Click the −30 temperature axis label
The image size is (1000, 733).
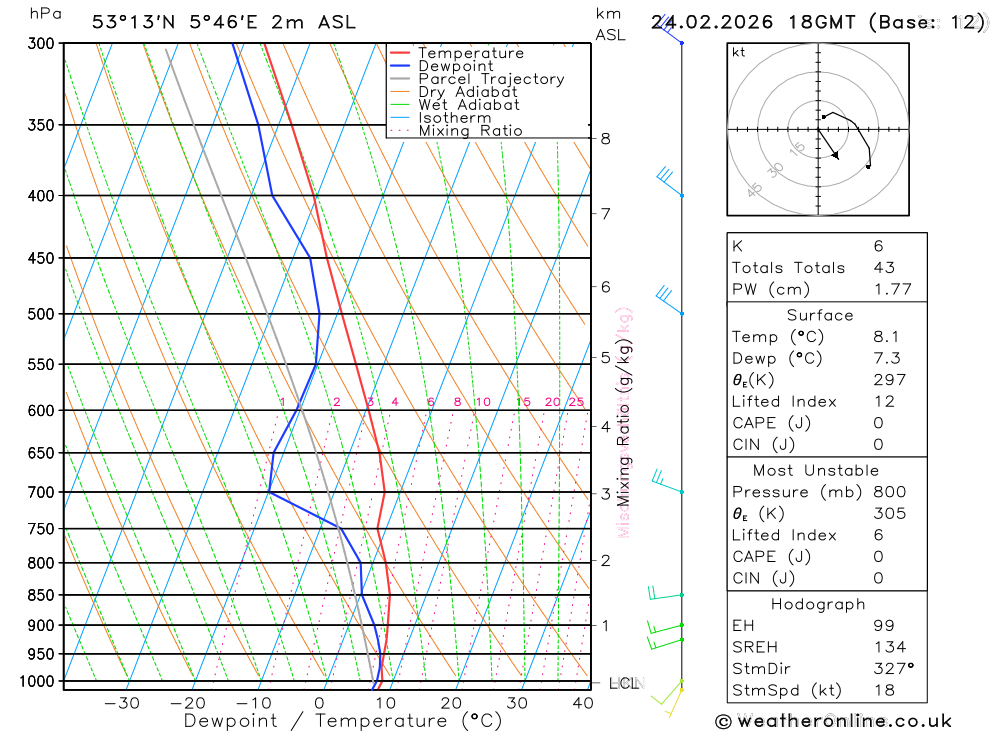tap(122, 703)
